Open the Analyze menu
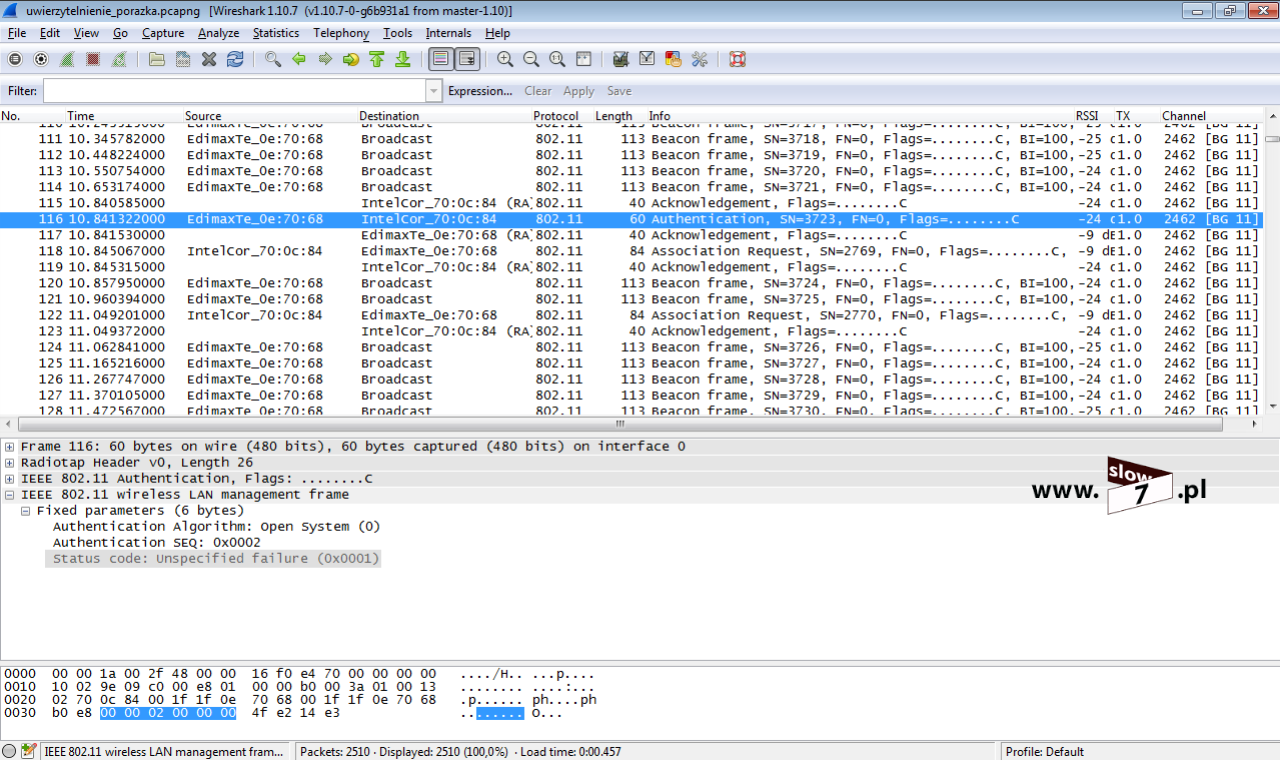 point(218,33)
